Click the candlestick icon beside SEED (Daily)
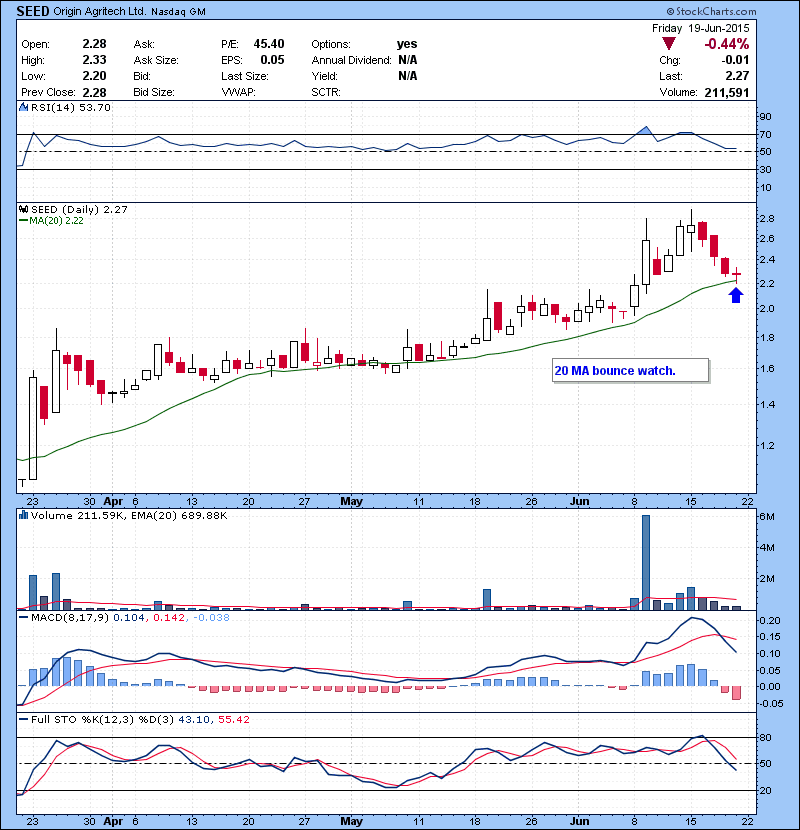Screen dimensions: 800x830 pos(23,210)
